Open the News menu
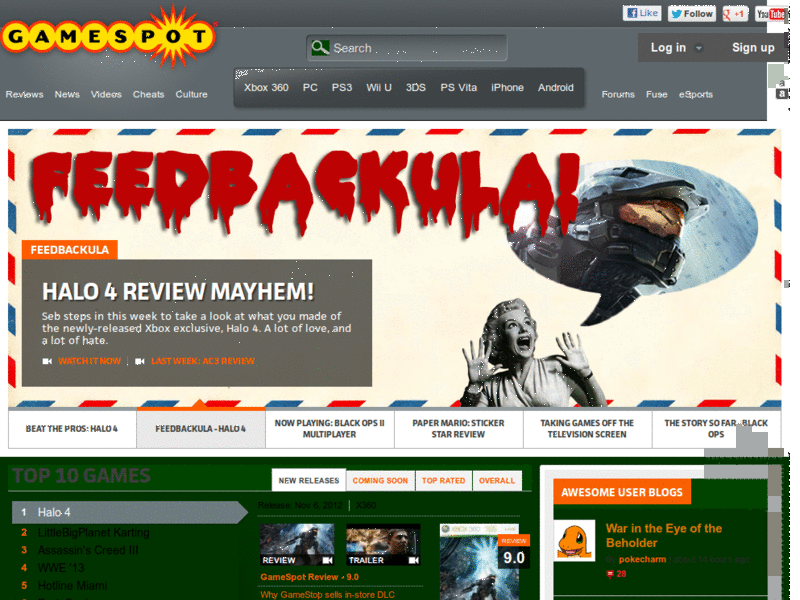 67,94
